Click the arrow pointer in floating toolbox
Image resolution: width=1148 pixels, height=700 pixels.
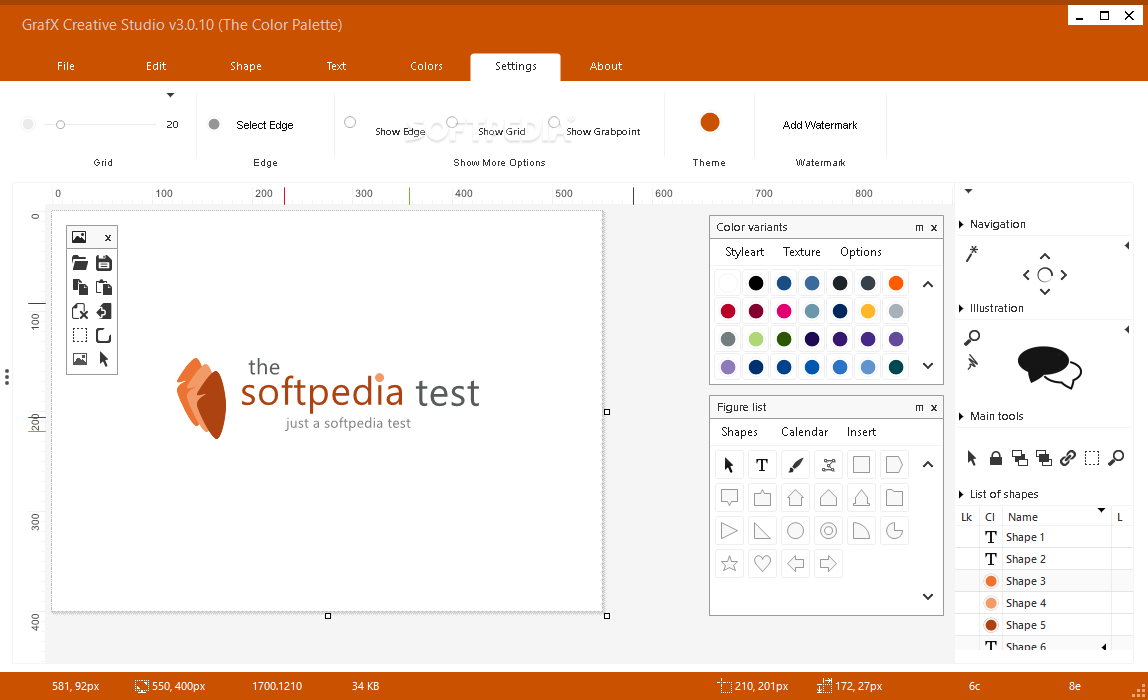coord(104,360)
